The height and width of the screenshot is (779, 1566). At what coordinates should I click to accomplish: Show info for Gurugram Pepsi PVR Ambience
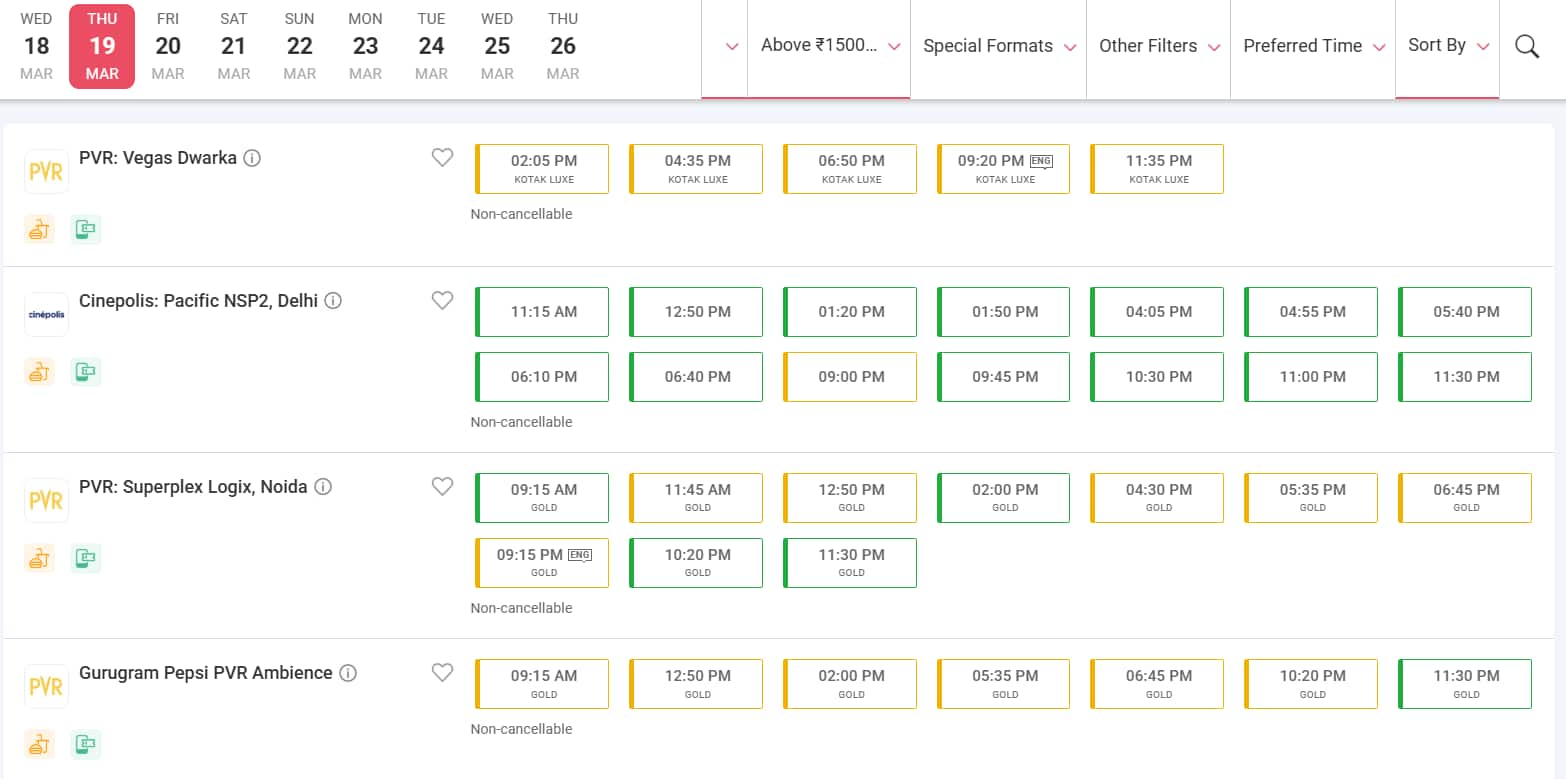[x=348, y=673]
